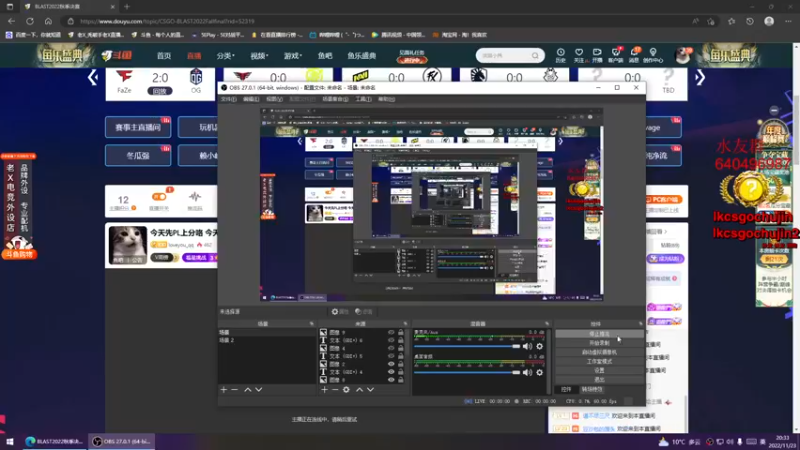Screen dimensions: 800x450
Task: Open OBS 视图(V) menu
Action: tap(274, 99)
